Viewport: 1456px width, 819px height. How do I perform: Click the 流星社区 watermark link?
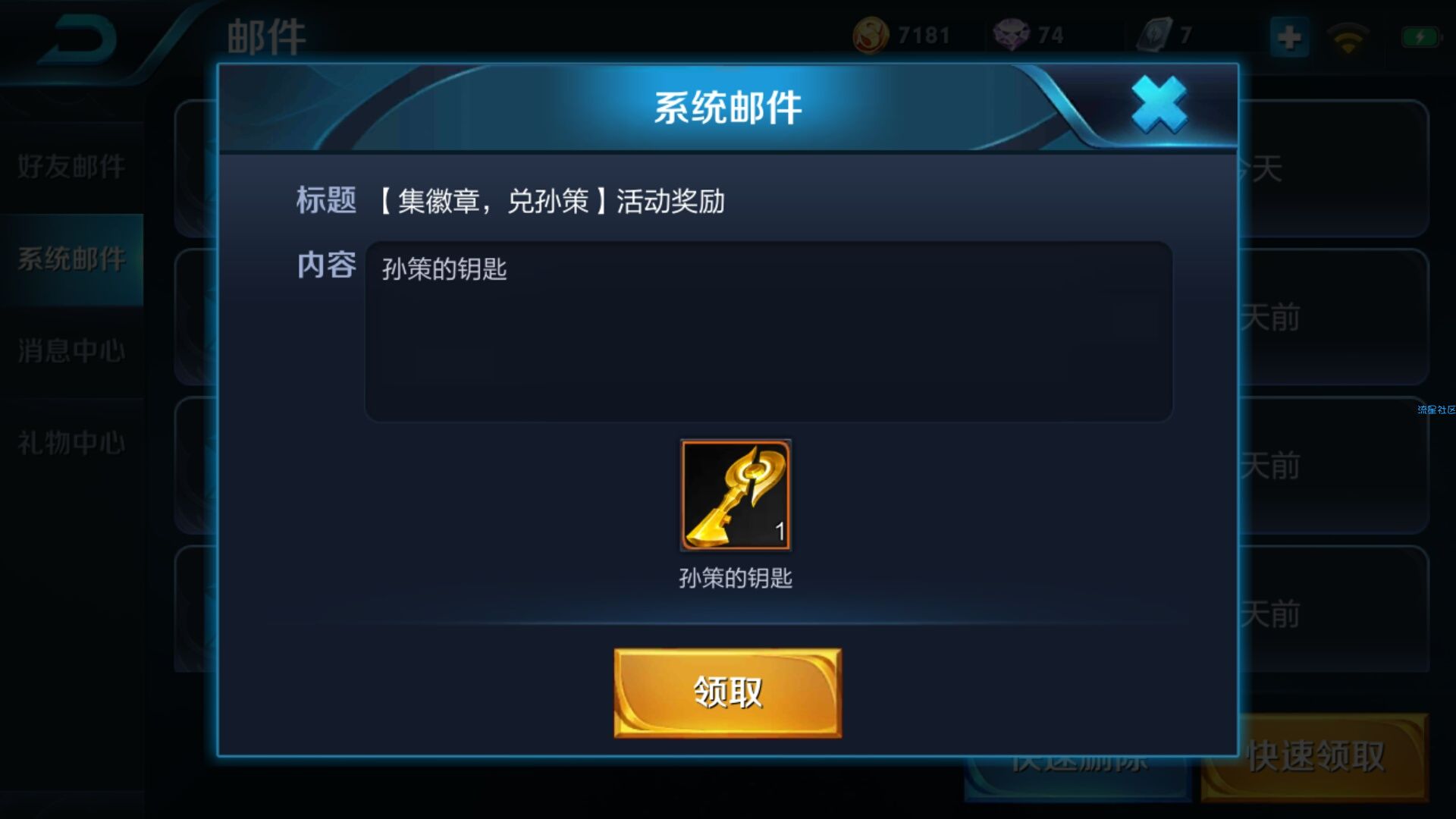[1436, 409]
